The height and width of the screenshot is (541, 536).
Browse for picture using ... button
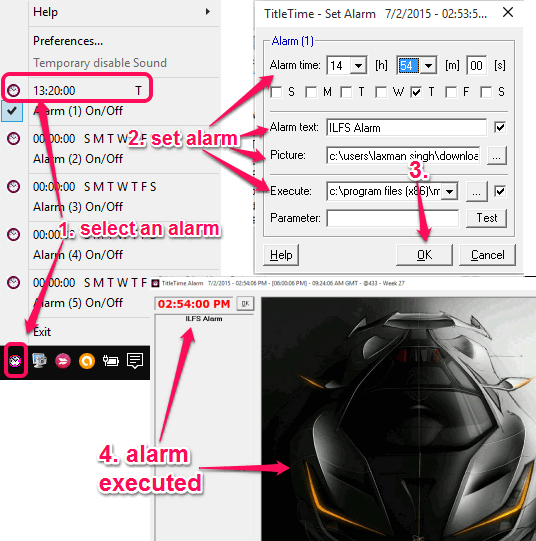coord(497,156)
